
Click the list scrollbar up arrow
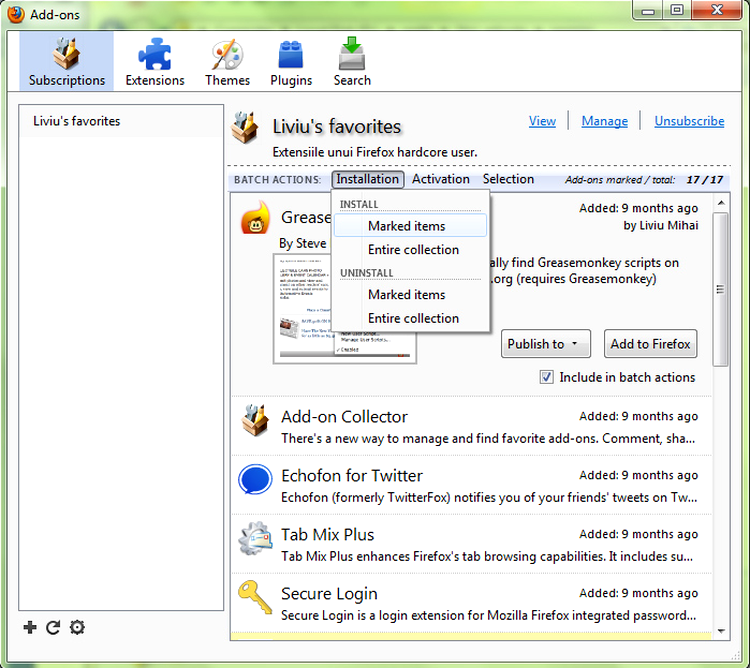721,203
